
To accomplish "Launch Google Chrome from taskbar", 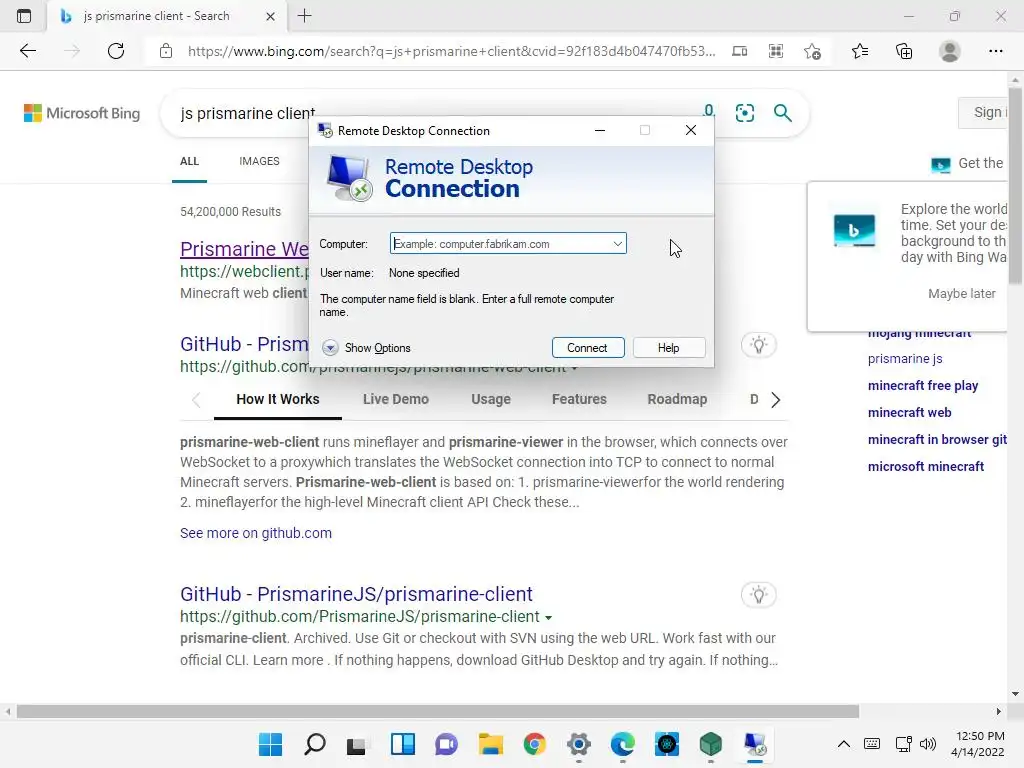I will click(x=534, y=744).
